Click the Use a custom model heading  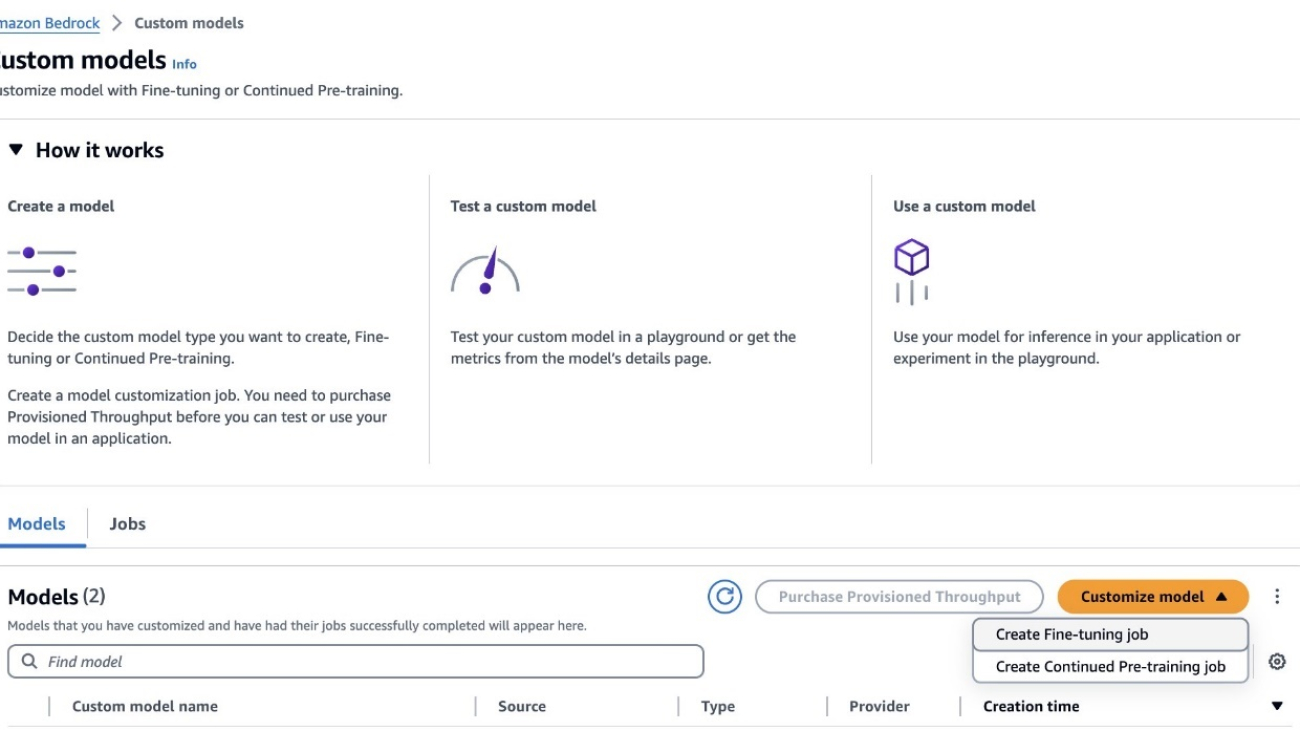(964, 206)
